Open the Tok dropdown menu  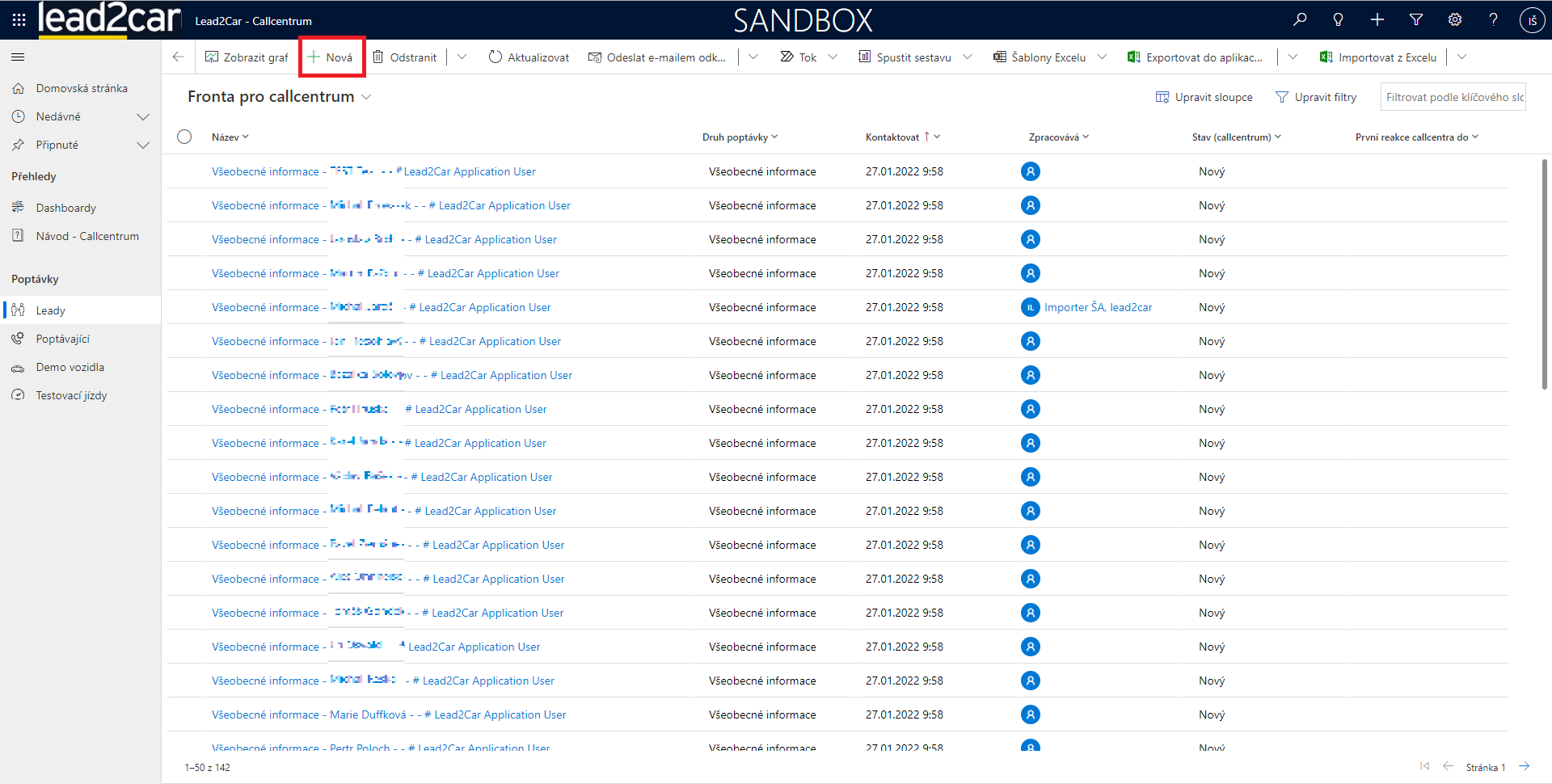[x=833, y=57]
